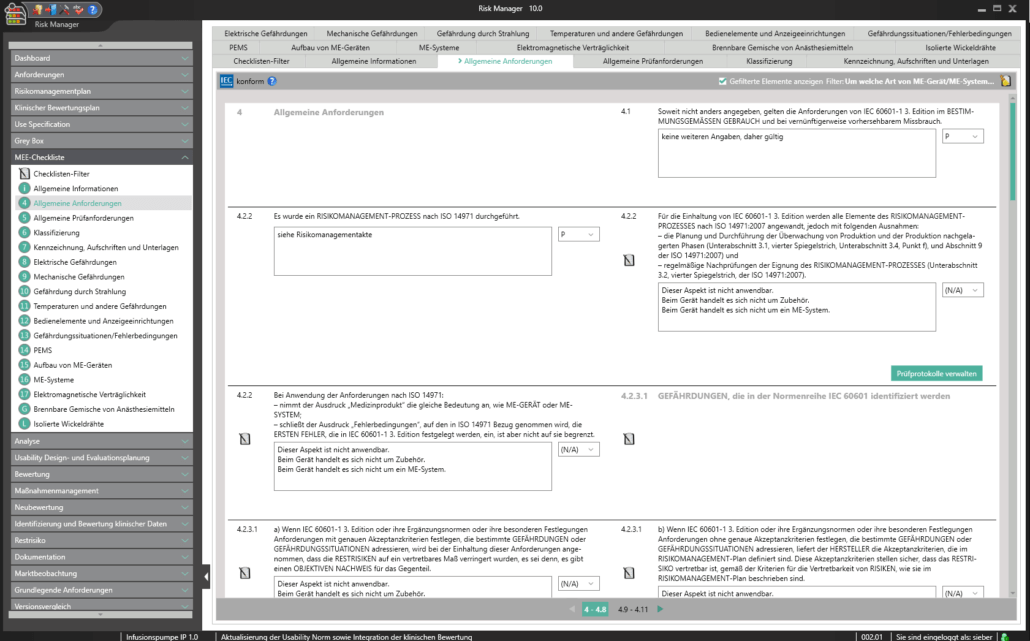Image resolution: width=1030 pixels, height=641 pixels.
Task: Toggle Gefilterte Elemente anzeigen checkbox
Action: [723, 81]
